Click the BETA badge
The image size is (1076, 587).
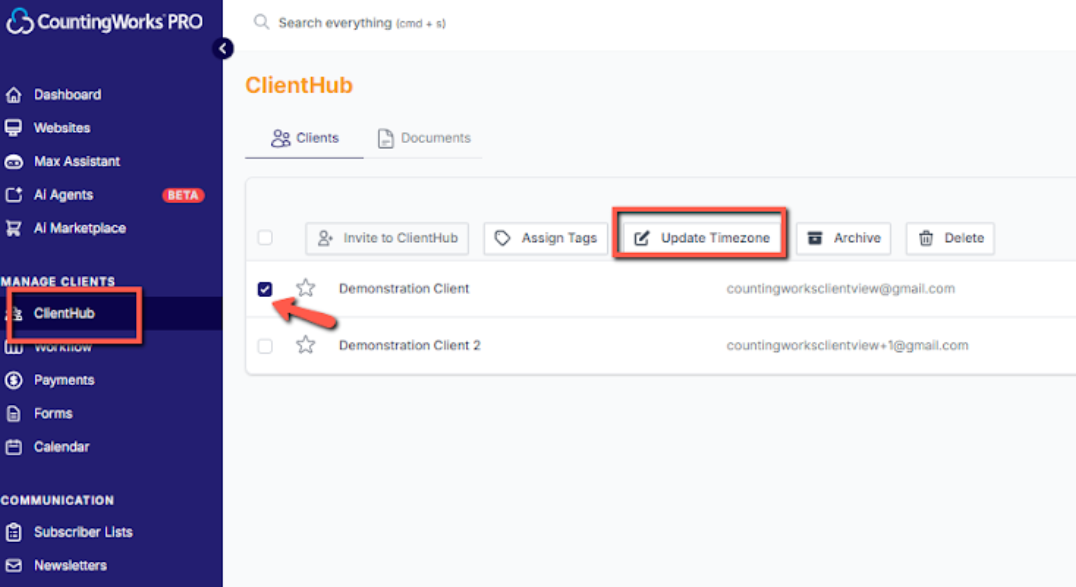tap(183, 195)
